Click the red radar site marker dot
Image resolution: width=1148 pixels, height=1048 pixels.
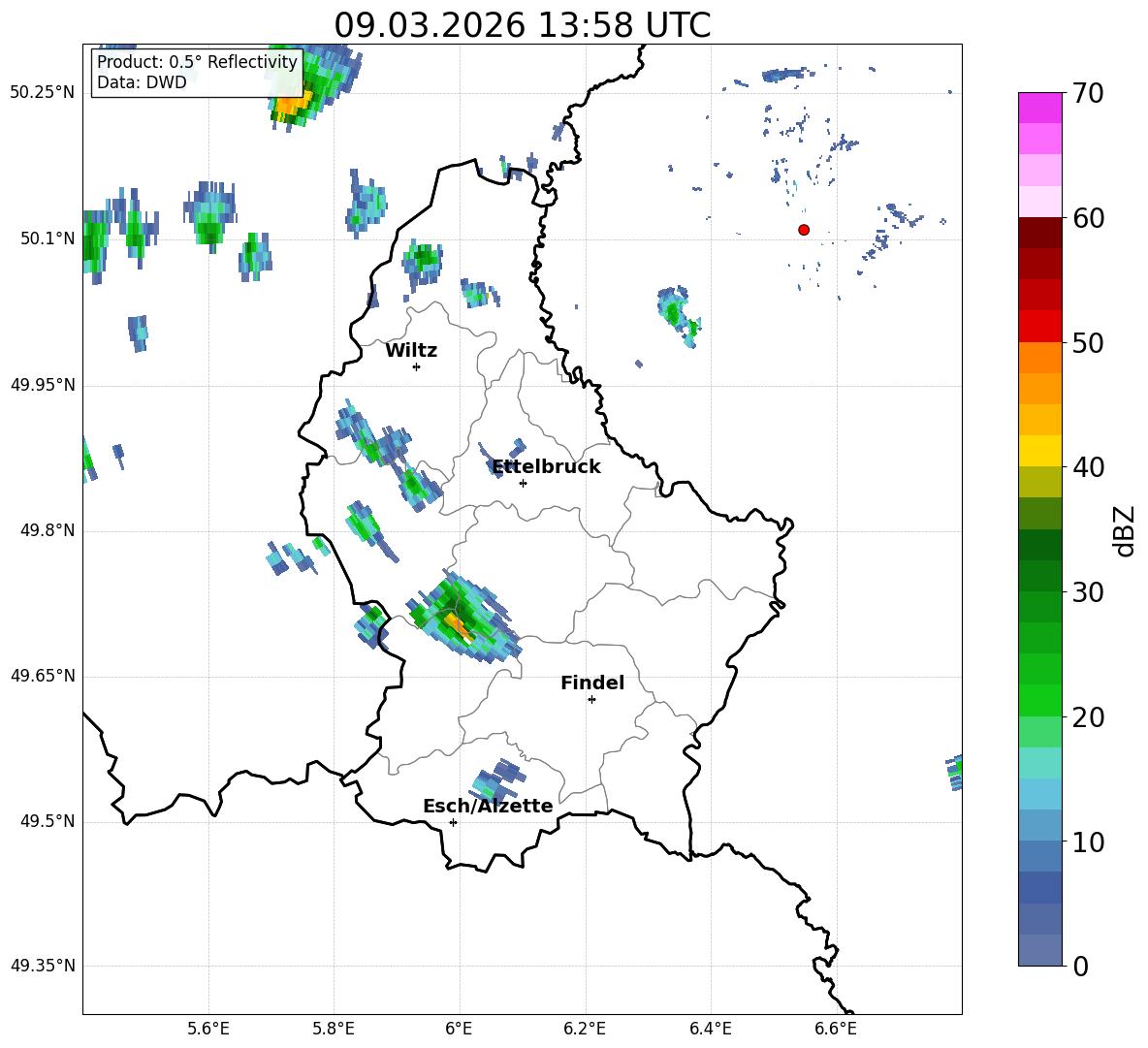804,230
